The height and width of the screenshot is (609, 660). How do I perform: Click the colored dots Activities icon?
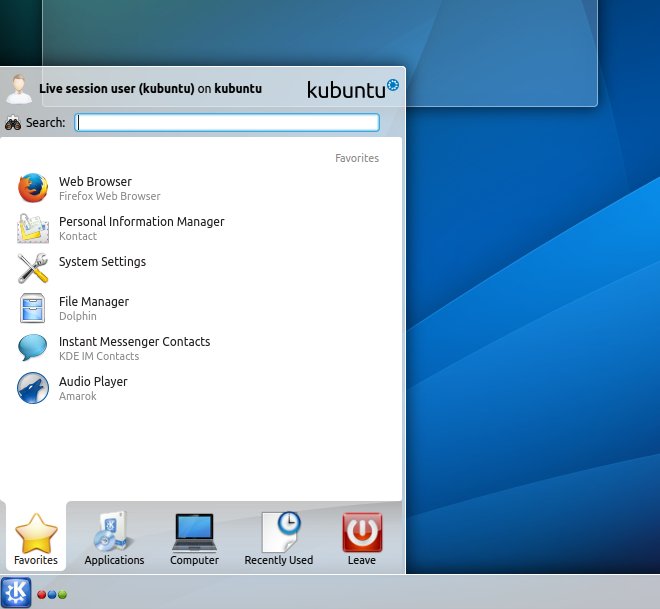click(52, 594)
